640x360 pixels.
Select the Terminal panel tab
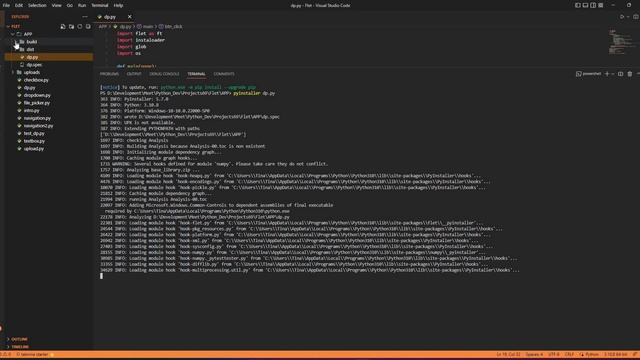[x=196, y=74]
